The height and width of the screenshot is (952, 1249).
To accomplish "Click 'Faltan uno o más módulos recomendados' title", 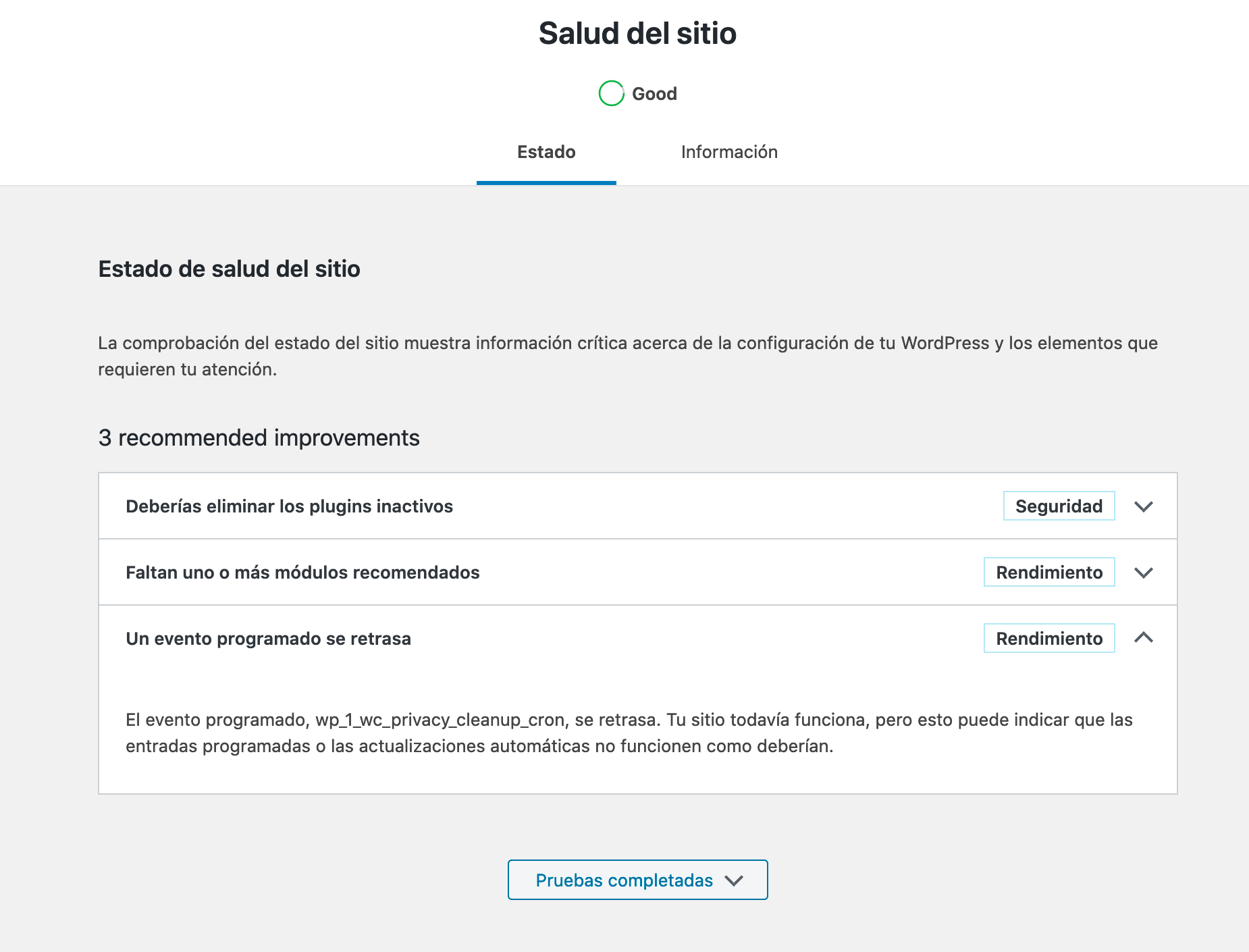I will click(x=302, y=573).
